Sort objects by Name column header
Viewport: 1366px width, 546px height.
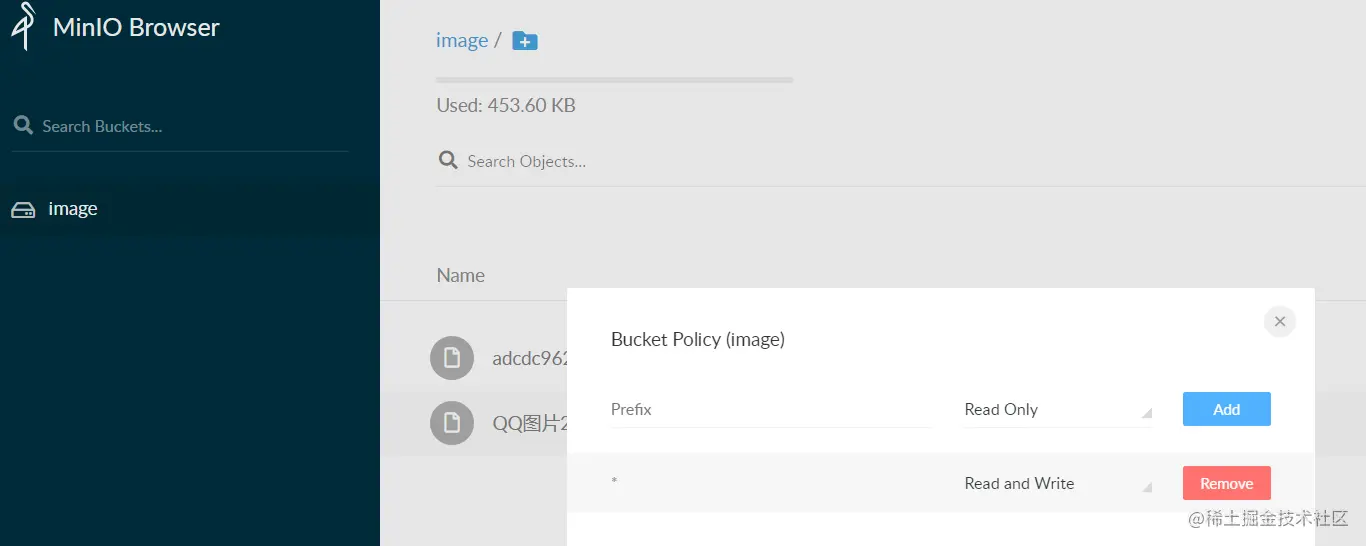[461, 275]
